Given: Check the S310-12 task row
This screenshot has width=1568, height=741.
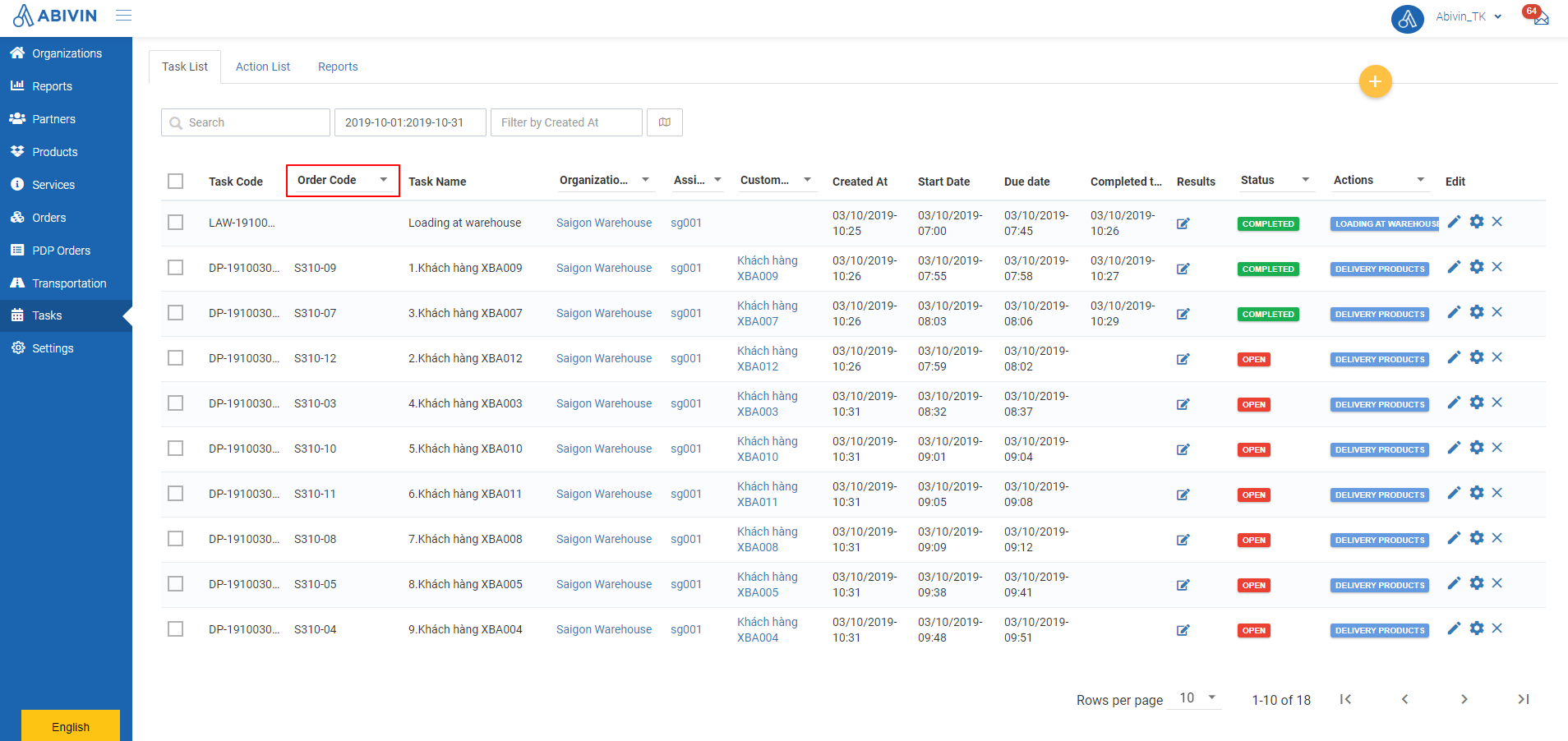Looking at the screenshot, I should pyautogui.click(x=175, y=358).
